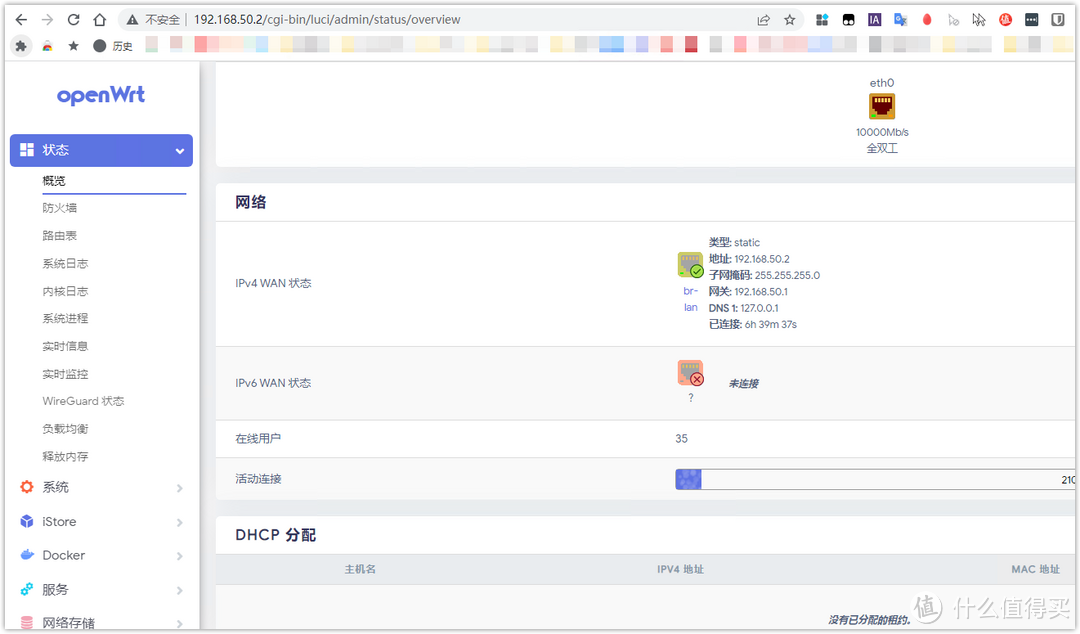Image resolution: width=1080 pixels, height=634 pixels.
Task: Click the shield extension icon at far right
Action: [1058, 20]
